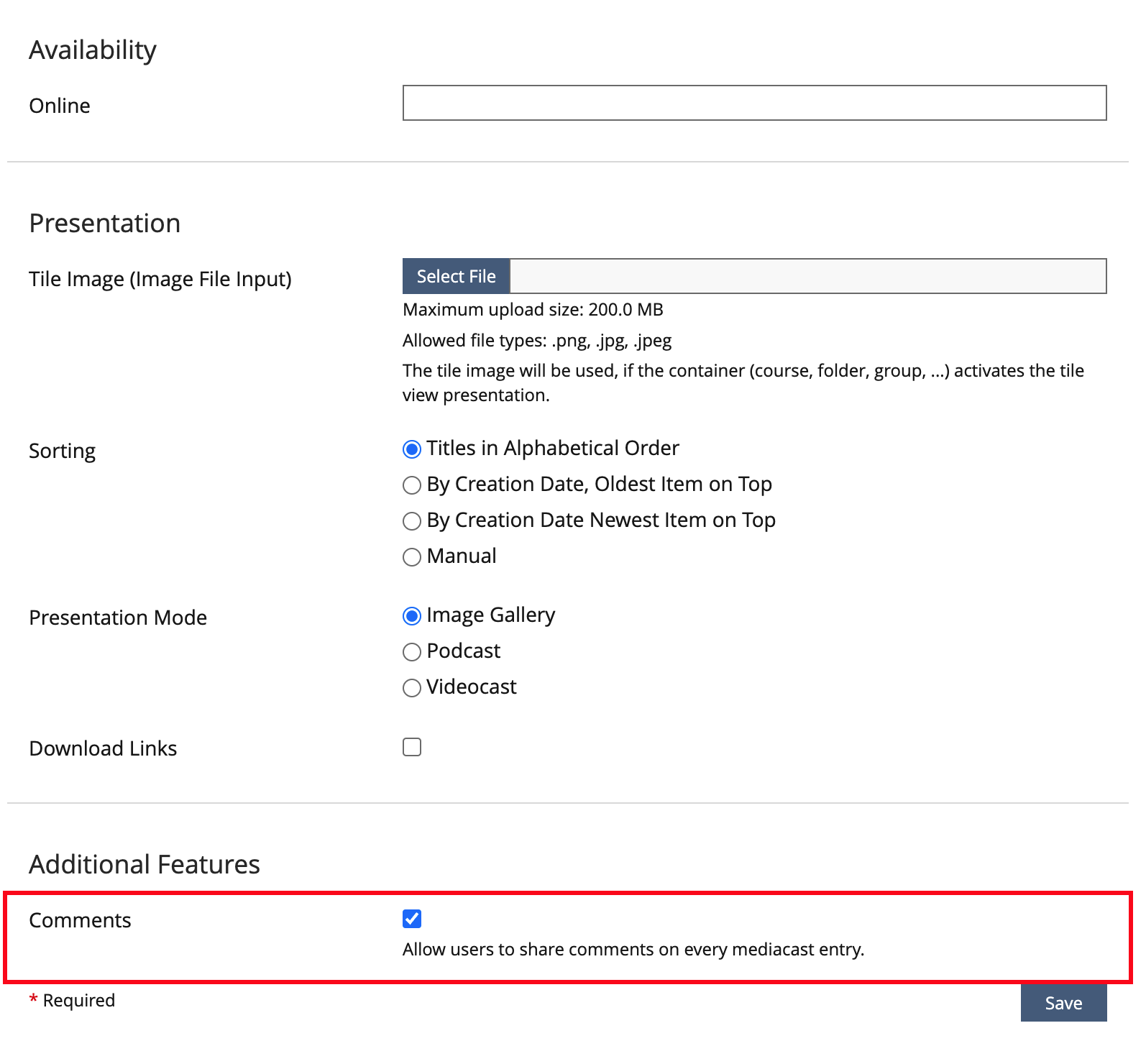Choose By Creation Date Newest Item on Top
1146x1064 pixels.
tap(412, 521)
